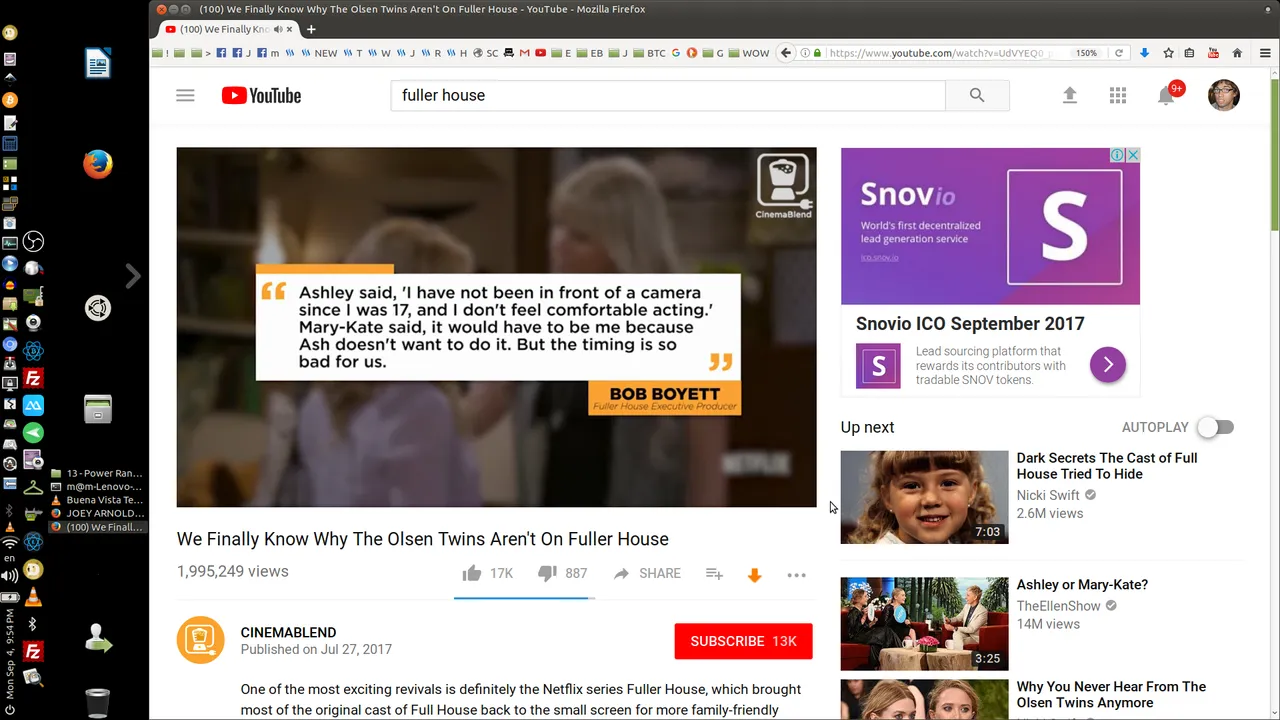Image resolution: width=1280 pixels, height=720 pixels.
Task: Switch to the 'JOEY ARNOLD...' window entry
Action: (x=97, y=513)
